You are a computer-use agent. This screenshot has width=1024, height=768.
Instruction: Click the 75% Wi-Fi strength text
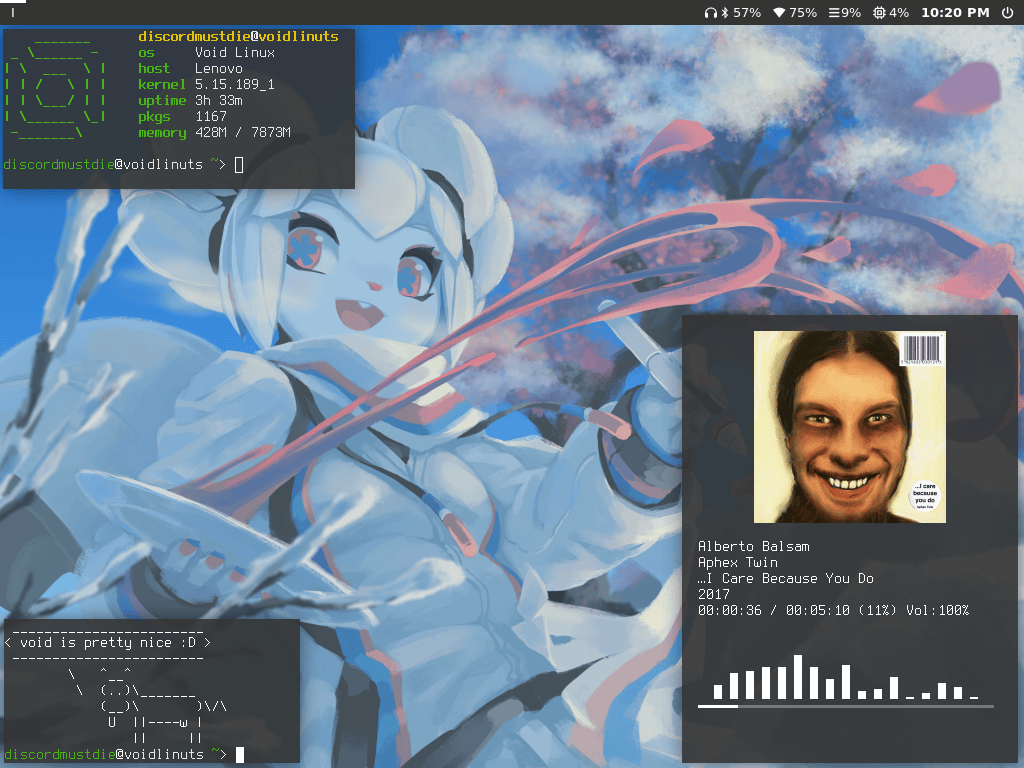pos(802,13)
